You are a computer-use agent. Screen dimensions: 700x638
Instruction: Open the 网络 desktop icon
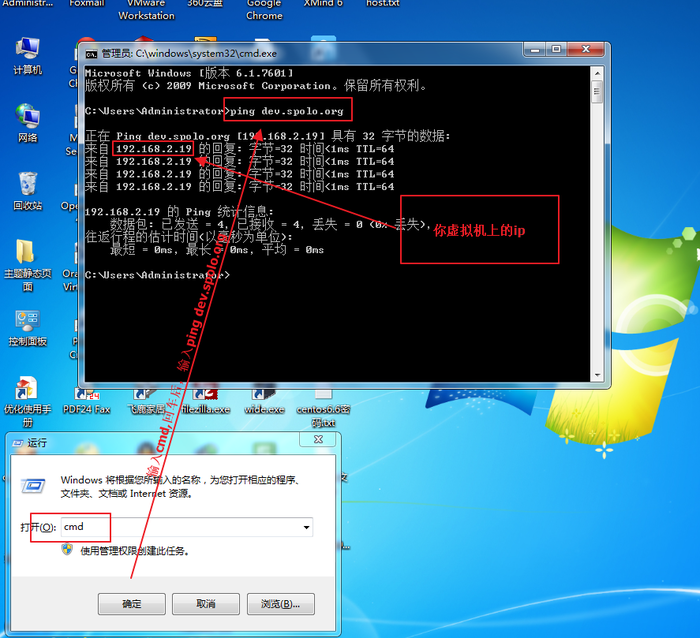point(28,124)
